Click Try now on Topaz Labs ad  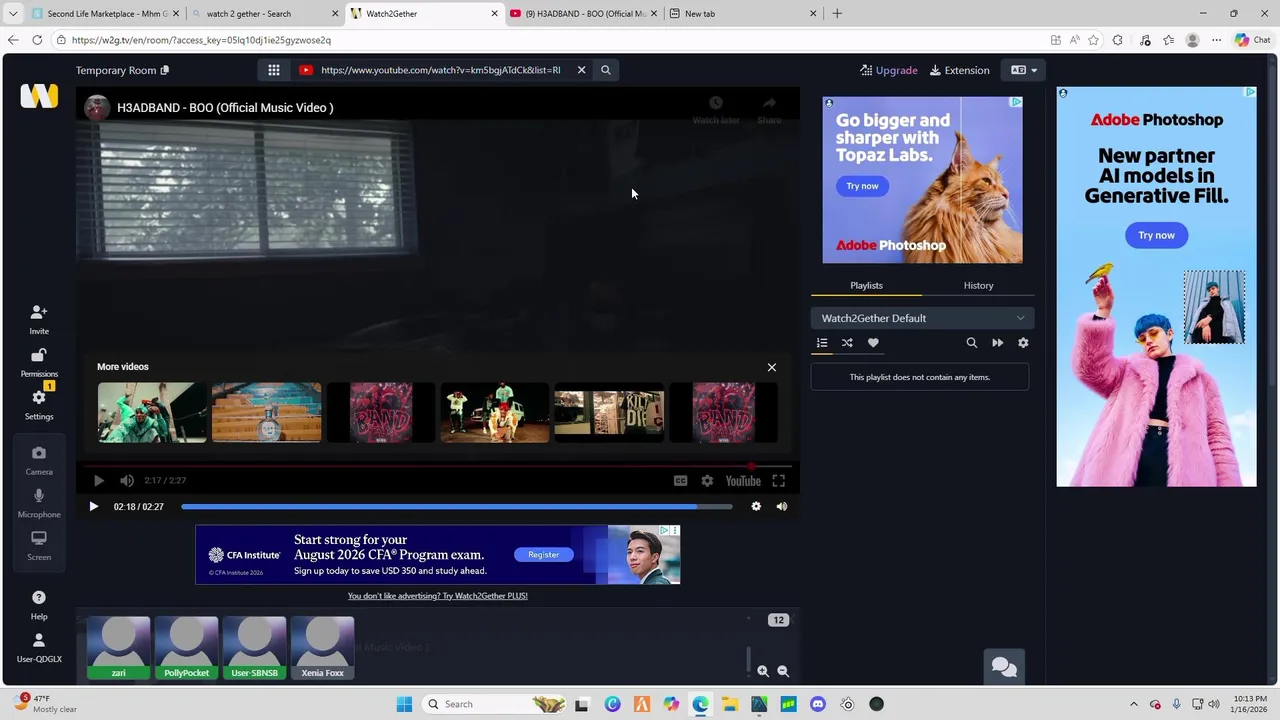point(862,186)
